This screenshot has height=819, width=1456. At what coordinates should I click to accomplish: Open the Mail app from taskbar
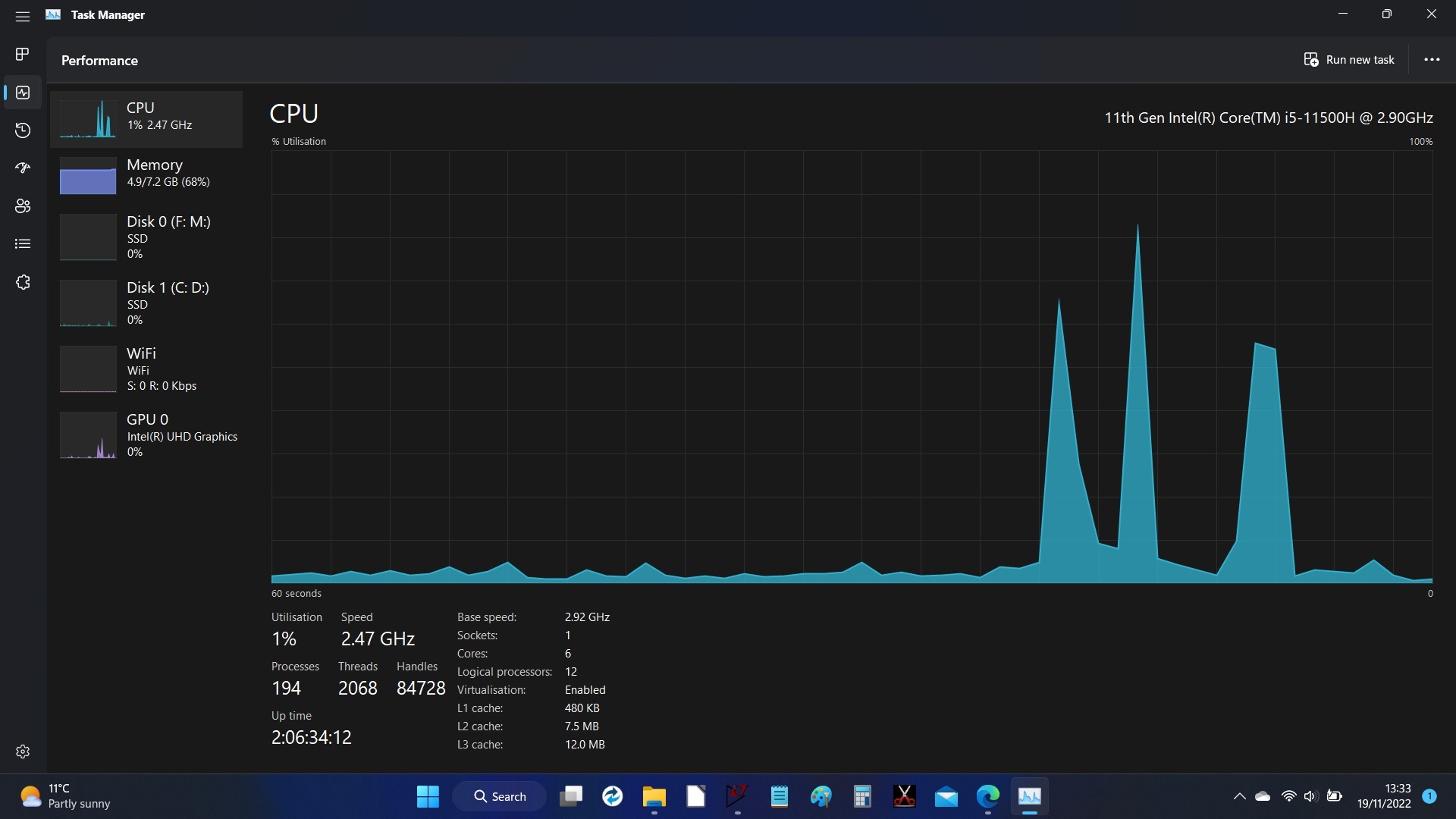pos(946,796)
